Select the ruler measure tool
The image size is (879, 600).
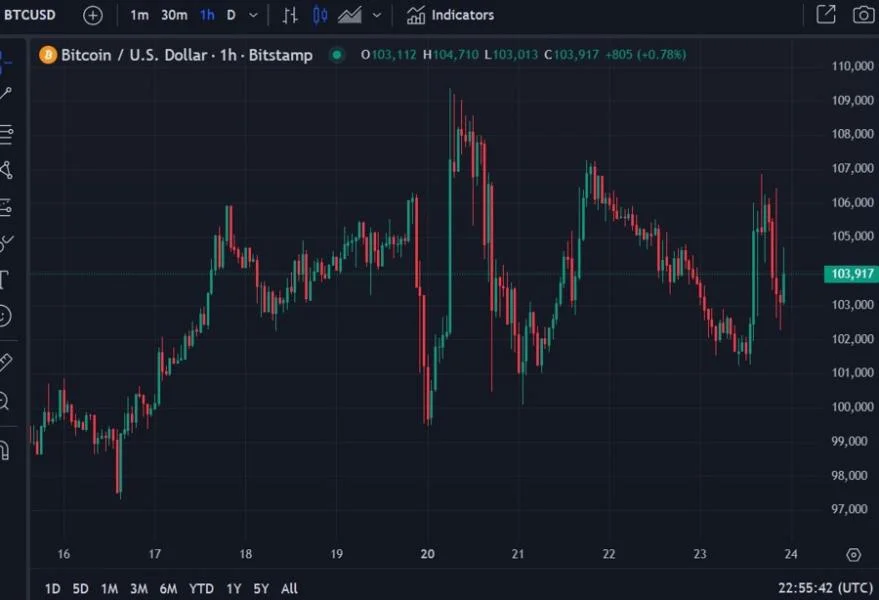point(6,362)
